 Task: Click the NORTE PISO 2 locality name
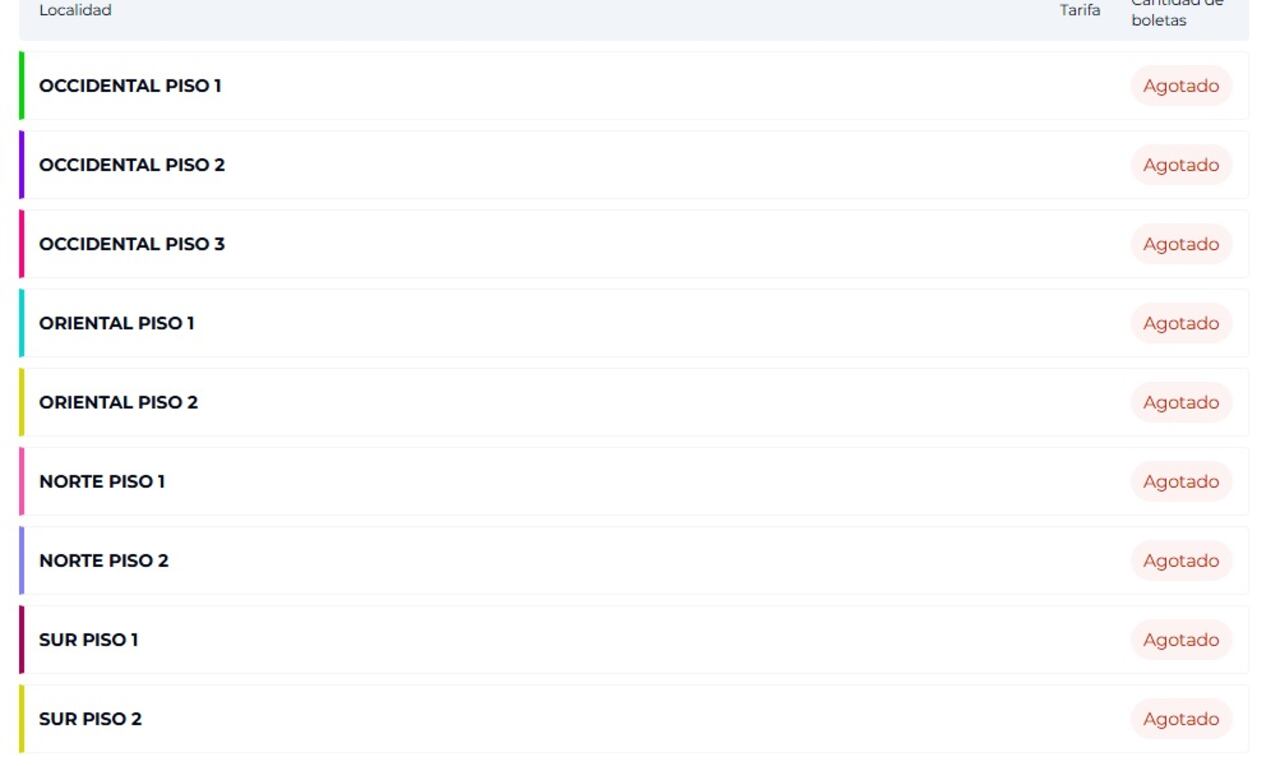(104, 560)
